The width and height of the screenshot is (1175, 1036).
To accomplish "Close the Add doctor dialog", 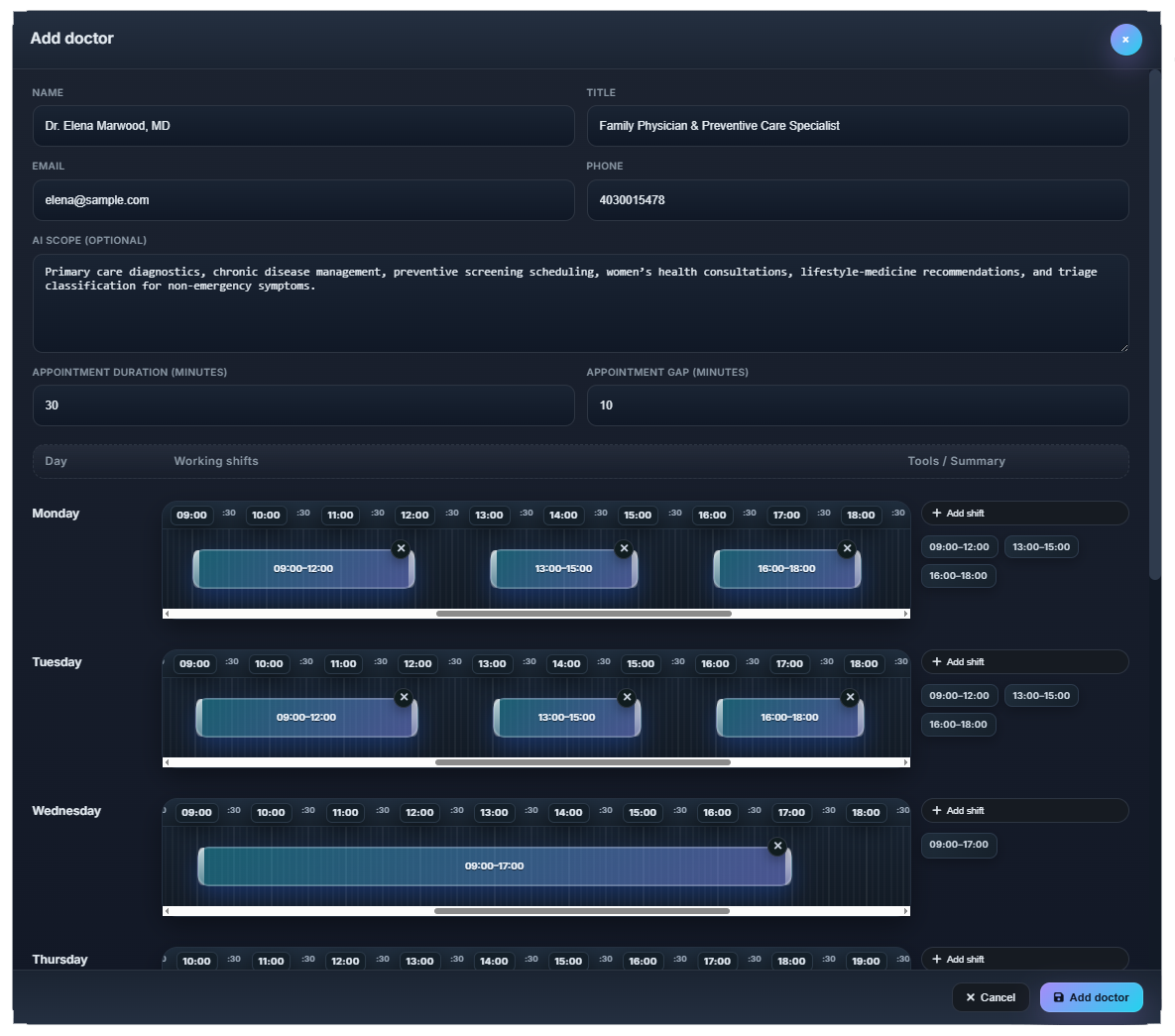I will click(1125, 40).
